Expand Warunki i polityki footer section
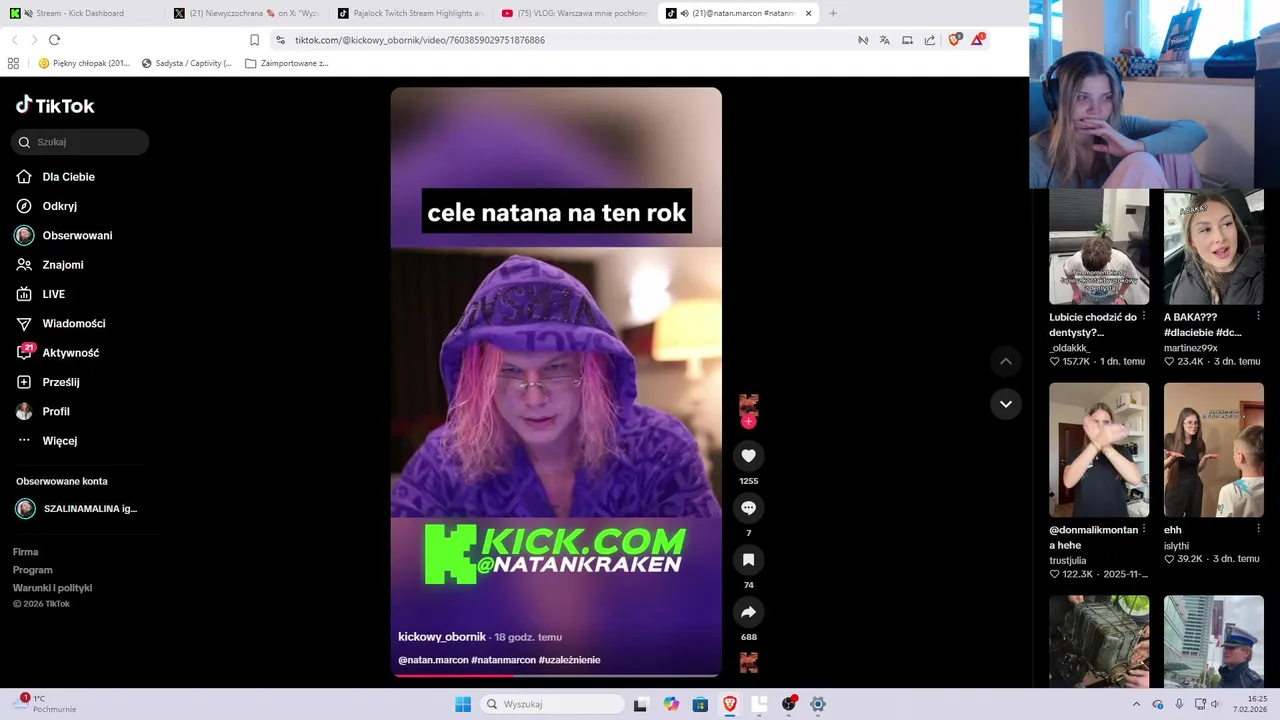The image size is (1280, 720). coord(52,588)
